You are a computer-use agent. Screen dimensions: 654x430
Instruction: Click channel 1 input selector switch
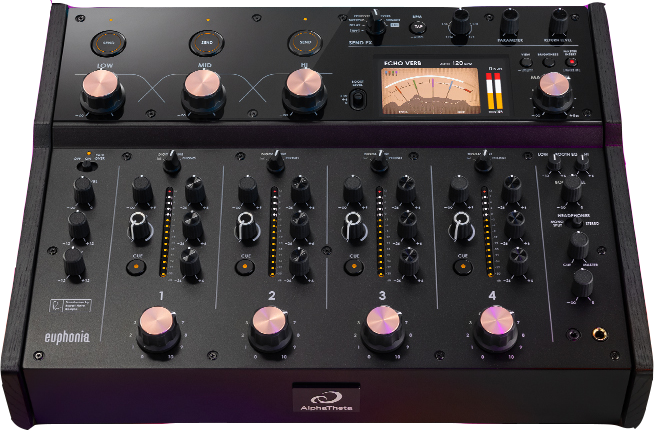click(171, 163)
